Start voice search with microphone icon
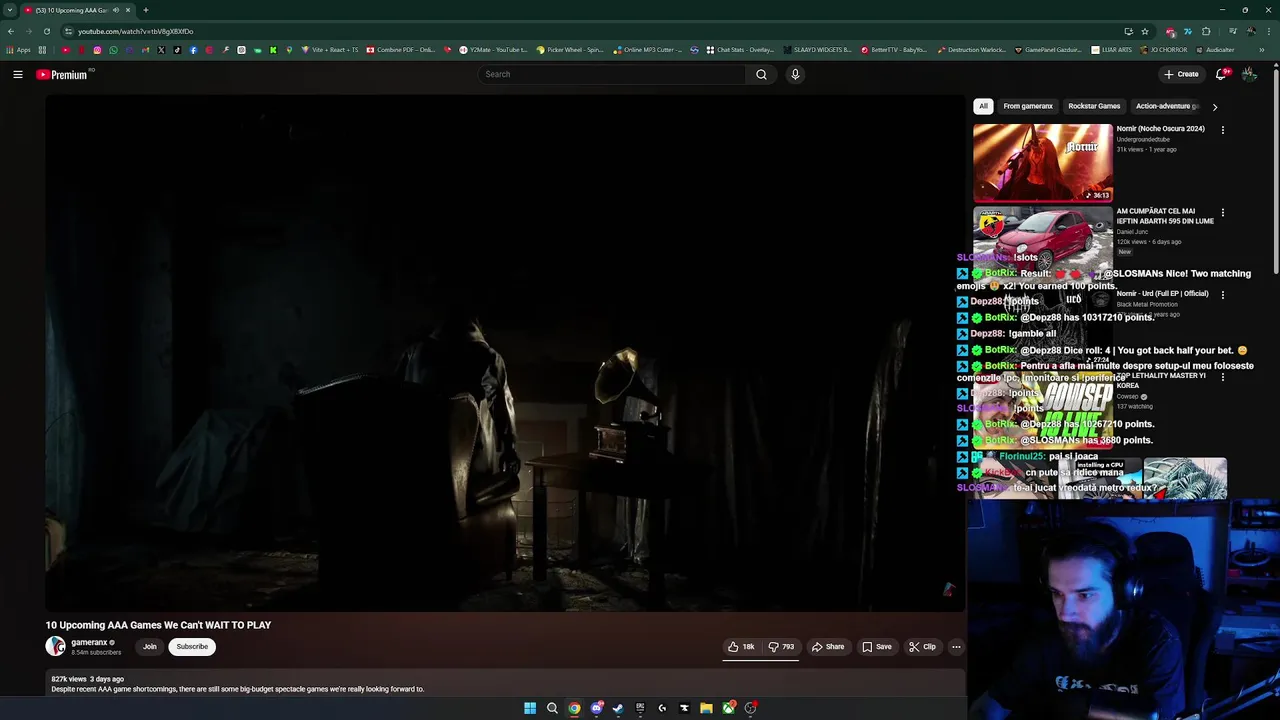The image size is (1280, 720). click(795, 74)
